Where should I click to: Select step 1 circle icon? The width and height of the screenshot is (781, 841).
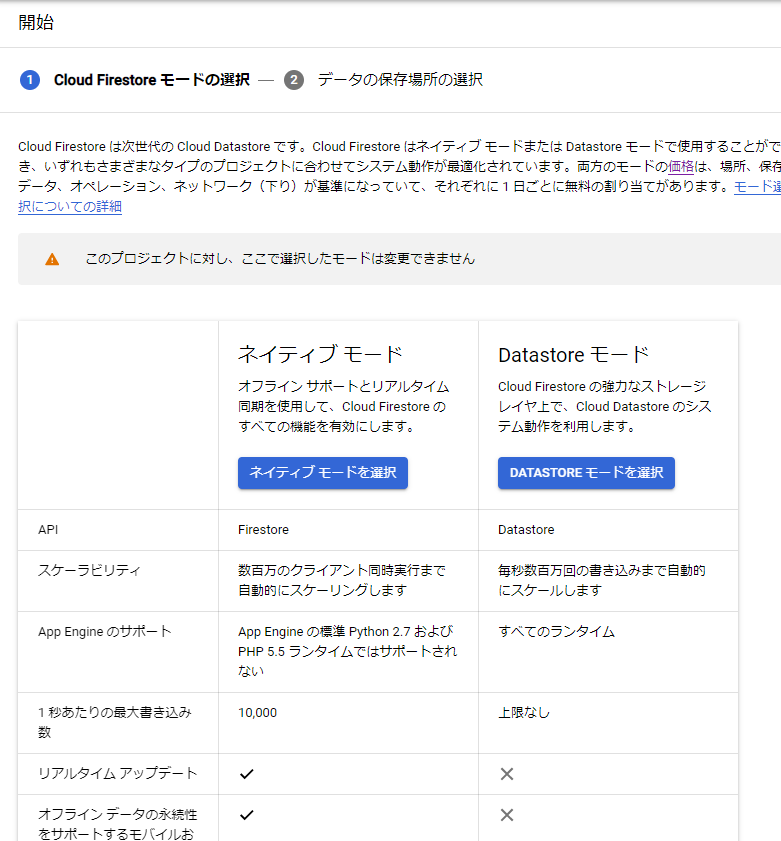(30, 80)
